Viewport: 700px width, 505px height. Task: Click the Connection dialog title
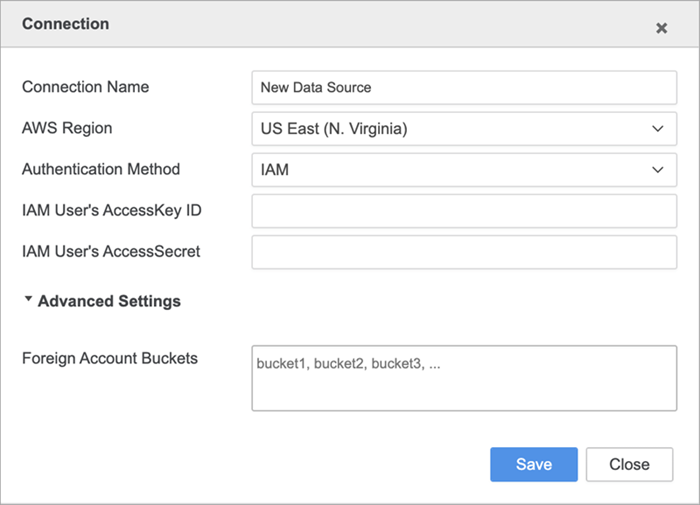tap(66, 23)
